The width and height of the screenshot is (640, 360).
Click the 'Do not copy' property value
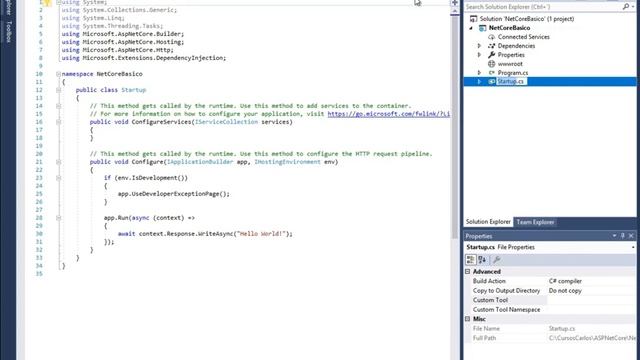565,291
